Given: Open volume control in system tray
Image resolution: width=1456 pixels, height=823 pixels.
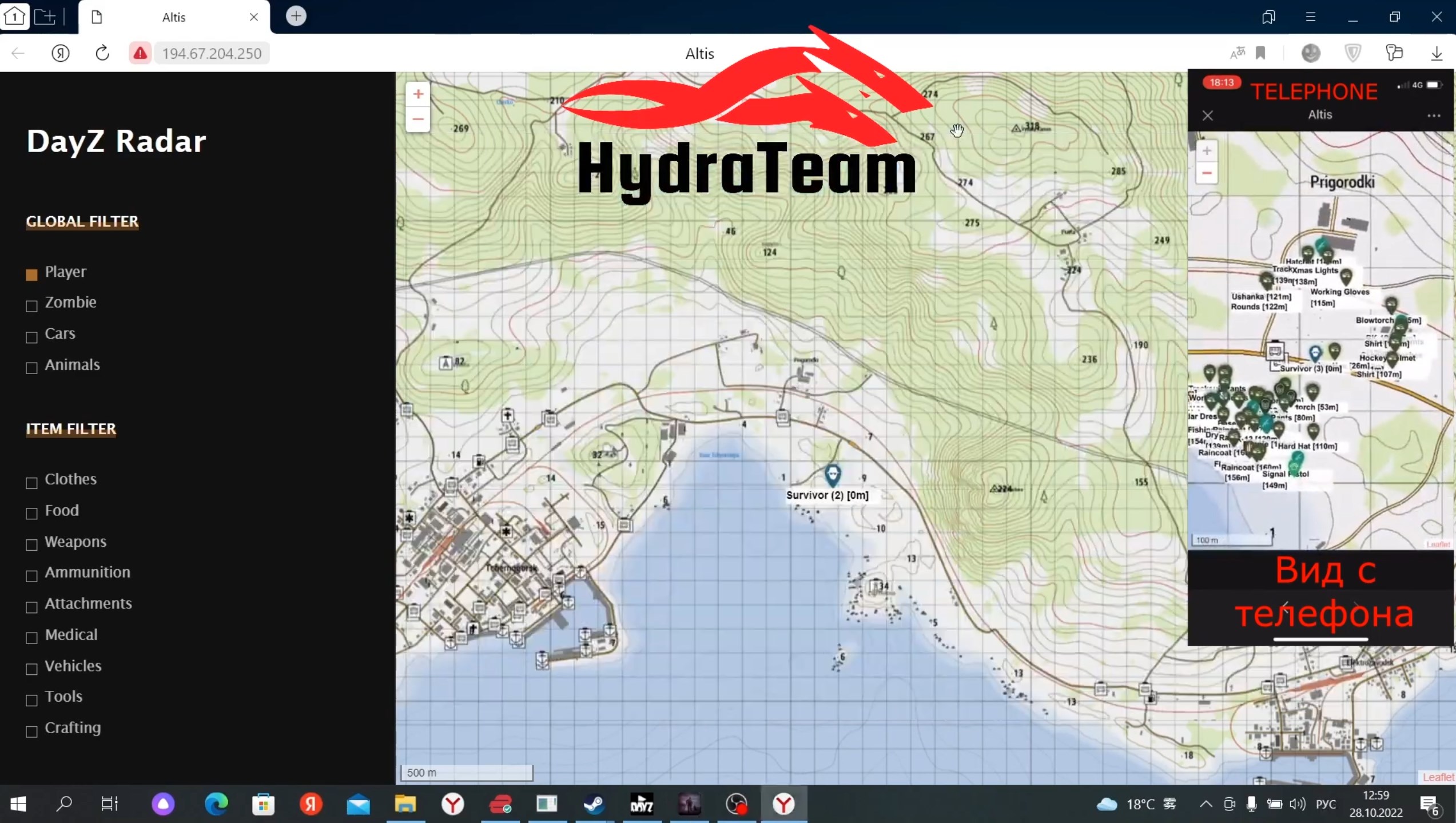Looking at the screenshot, I should coord(1298,804).
